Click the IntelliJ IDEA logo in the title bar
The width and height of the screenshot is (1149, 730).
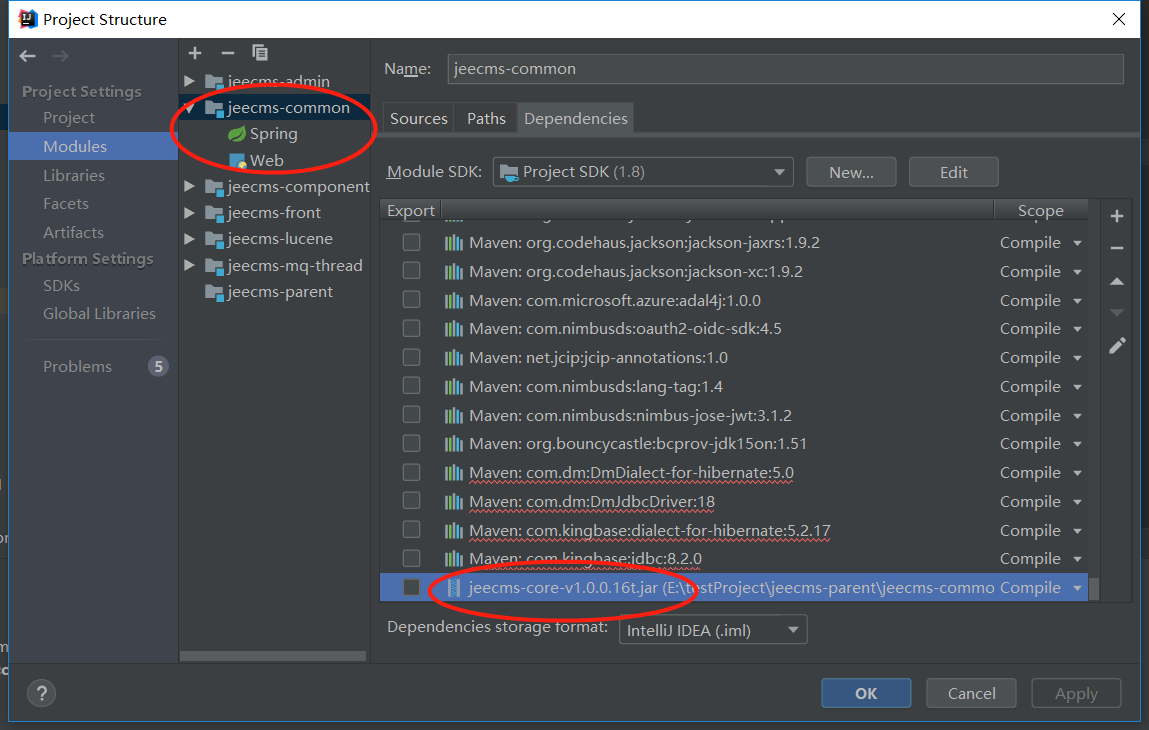point(28,19)
